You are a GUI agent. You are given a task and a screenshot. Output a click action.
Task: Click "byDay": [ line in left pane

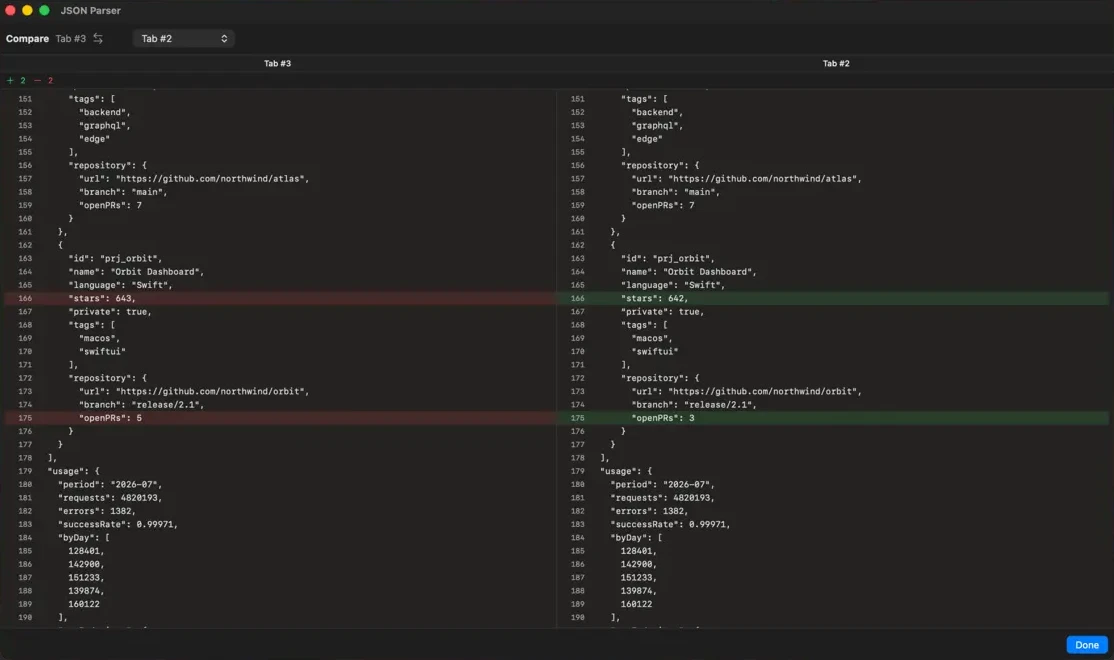coord(84,538)
